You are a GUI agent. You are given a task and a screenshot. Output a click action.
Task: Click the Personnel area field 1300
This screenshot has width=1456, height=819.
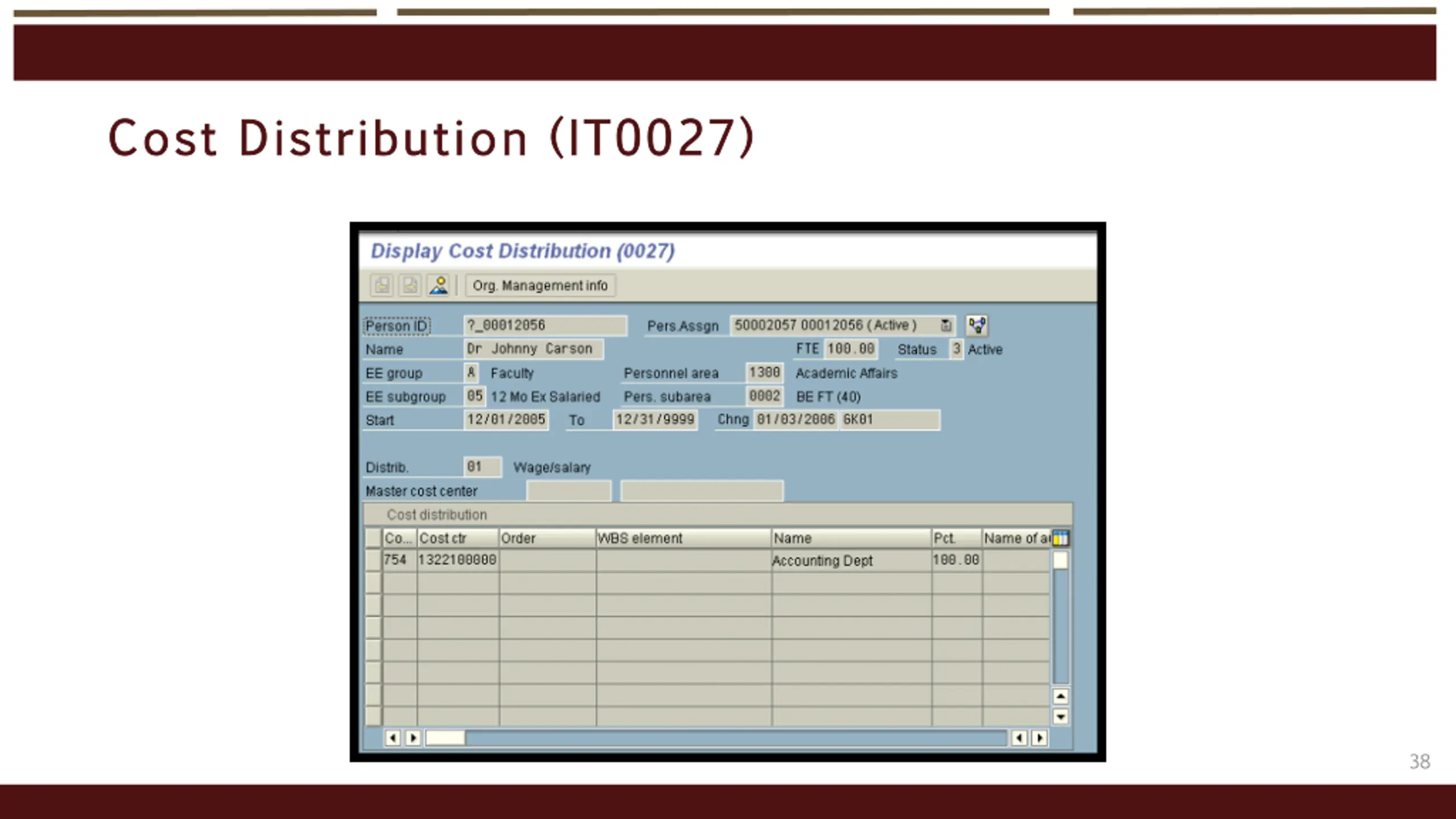pyautogui.click(x=764, y=373)
